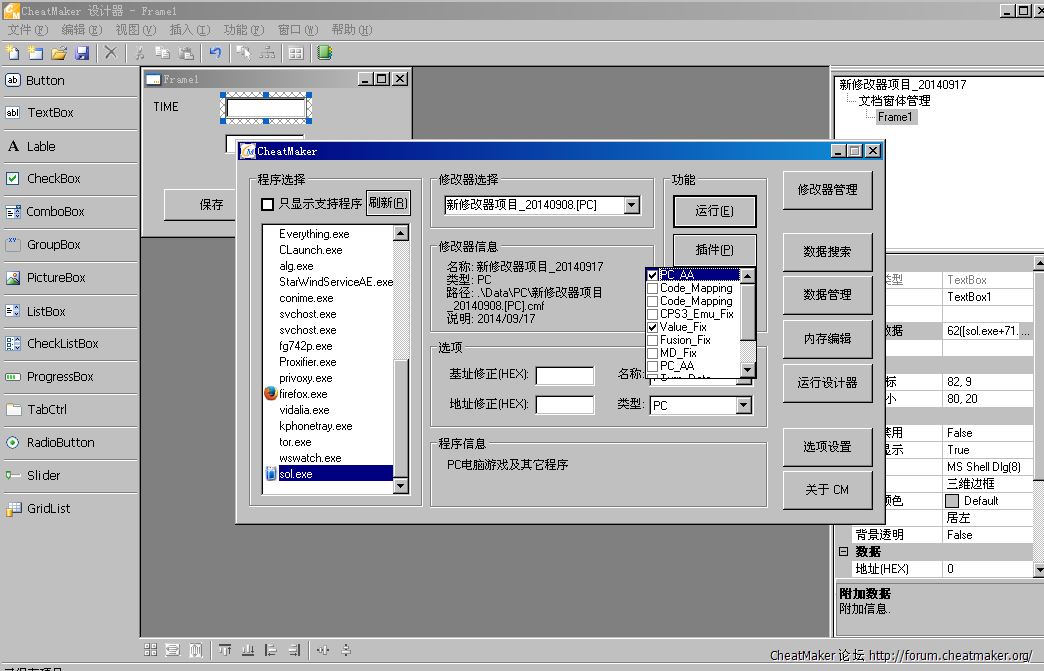Click the Open folder toolbar icon
This screenshot has width=1044, height=671.
[x=59, y=53]
